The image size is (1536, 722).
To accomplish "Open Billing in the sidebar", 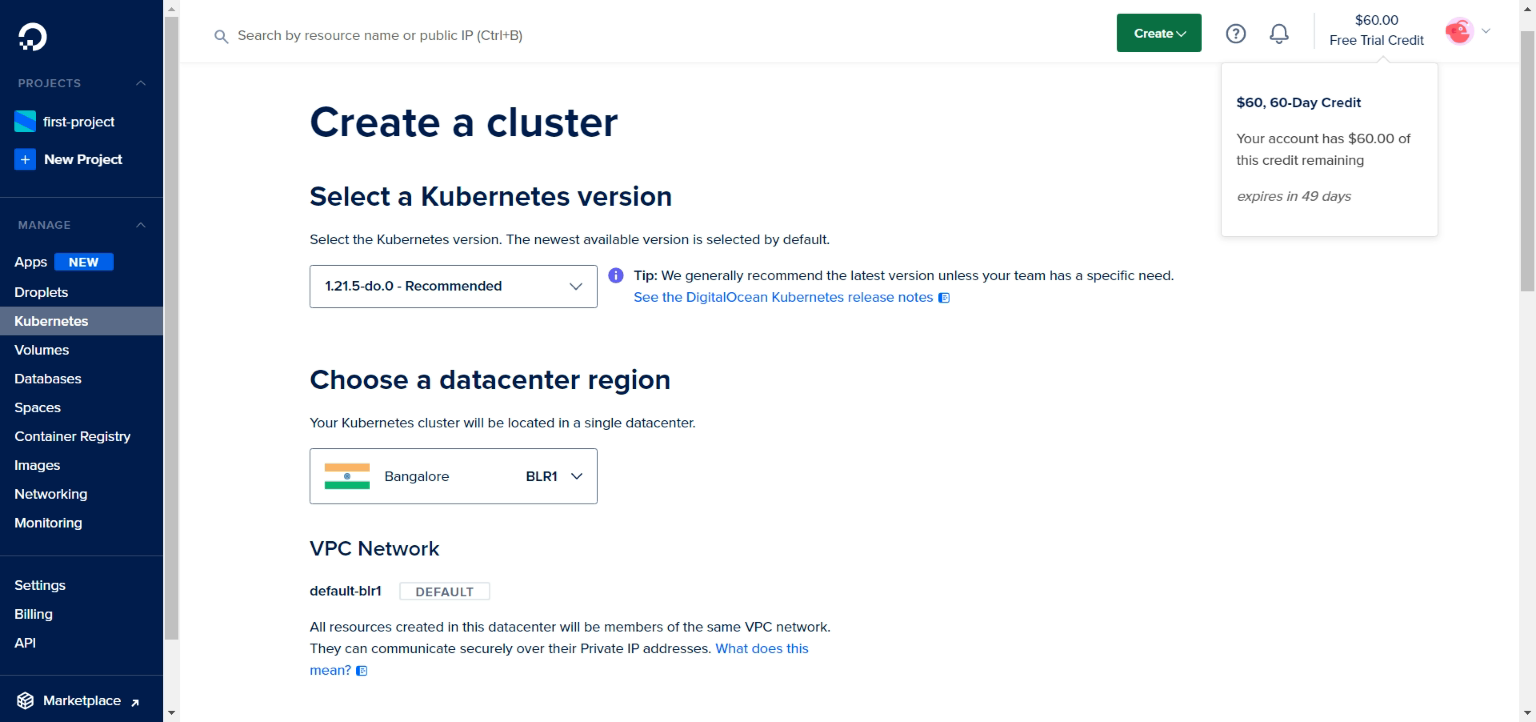I will tap(33, 614).
